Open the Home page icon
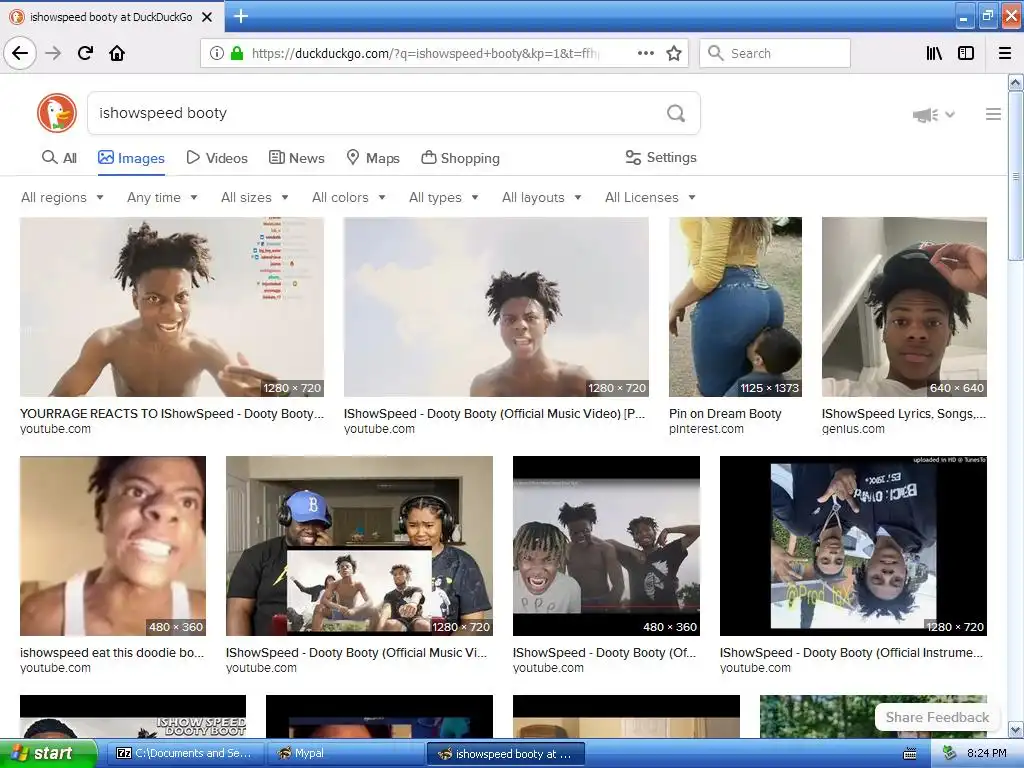The width and height of the screenshot is (1024, 768). click(x=117, y=53)
